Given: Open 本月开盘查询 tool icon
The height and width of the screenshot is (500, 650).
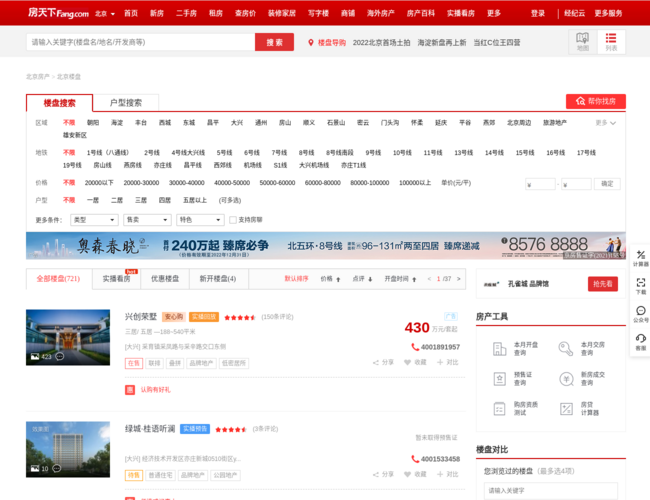Looking at the screenshot, I should pos(500,349).
